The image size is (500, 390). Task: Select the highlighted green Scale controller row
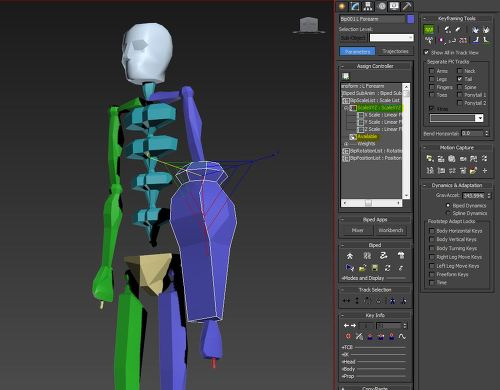[x=379, y=108]
